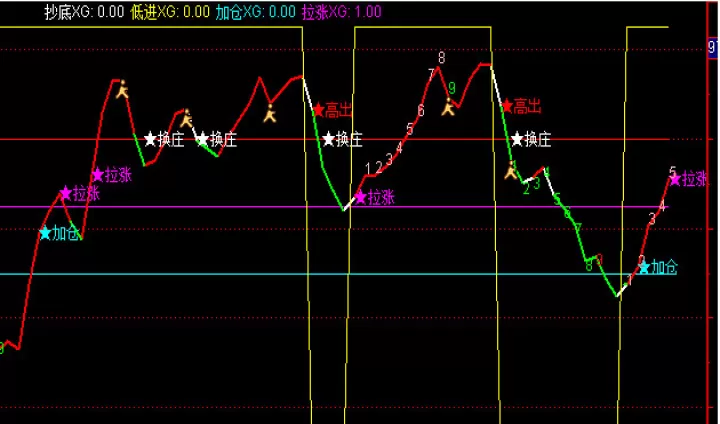
Task: Click the green number 7 on the downtrend
Action: click(x=578, y=228)
